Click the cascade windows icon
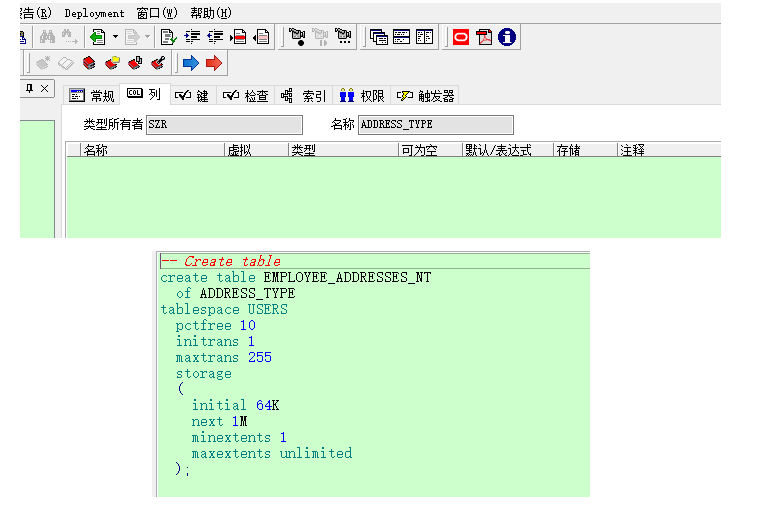 coord(379,37)
